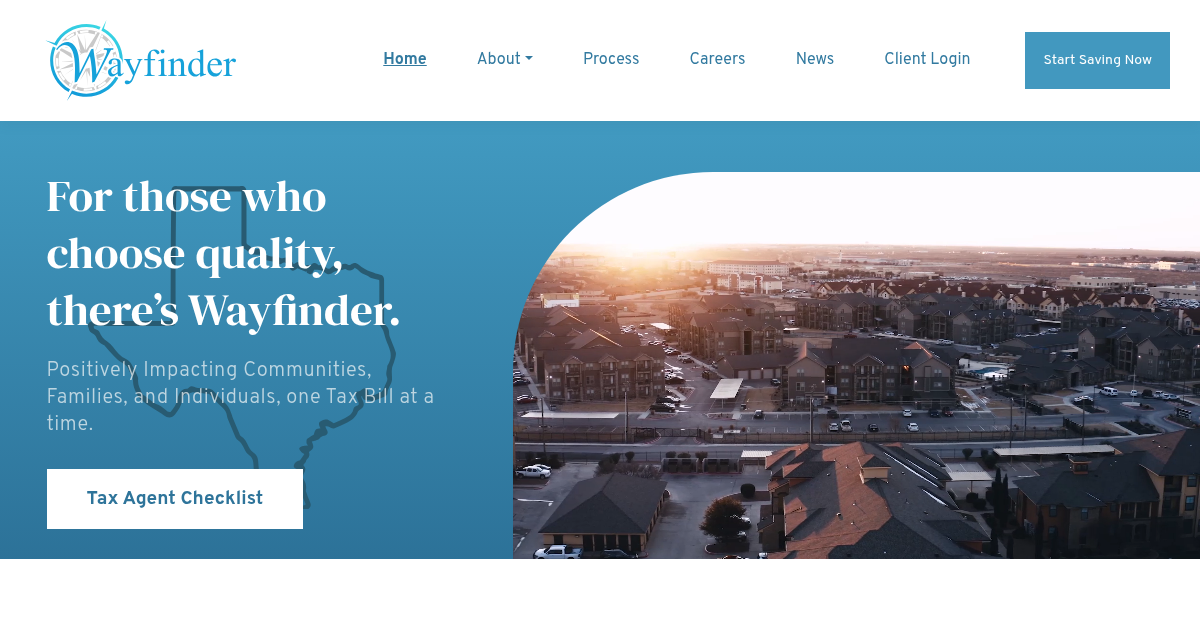This screenshot has height=630, width=1200.
Task: Open the Tax Agent Checklist
Action: (175, 498)
